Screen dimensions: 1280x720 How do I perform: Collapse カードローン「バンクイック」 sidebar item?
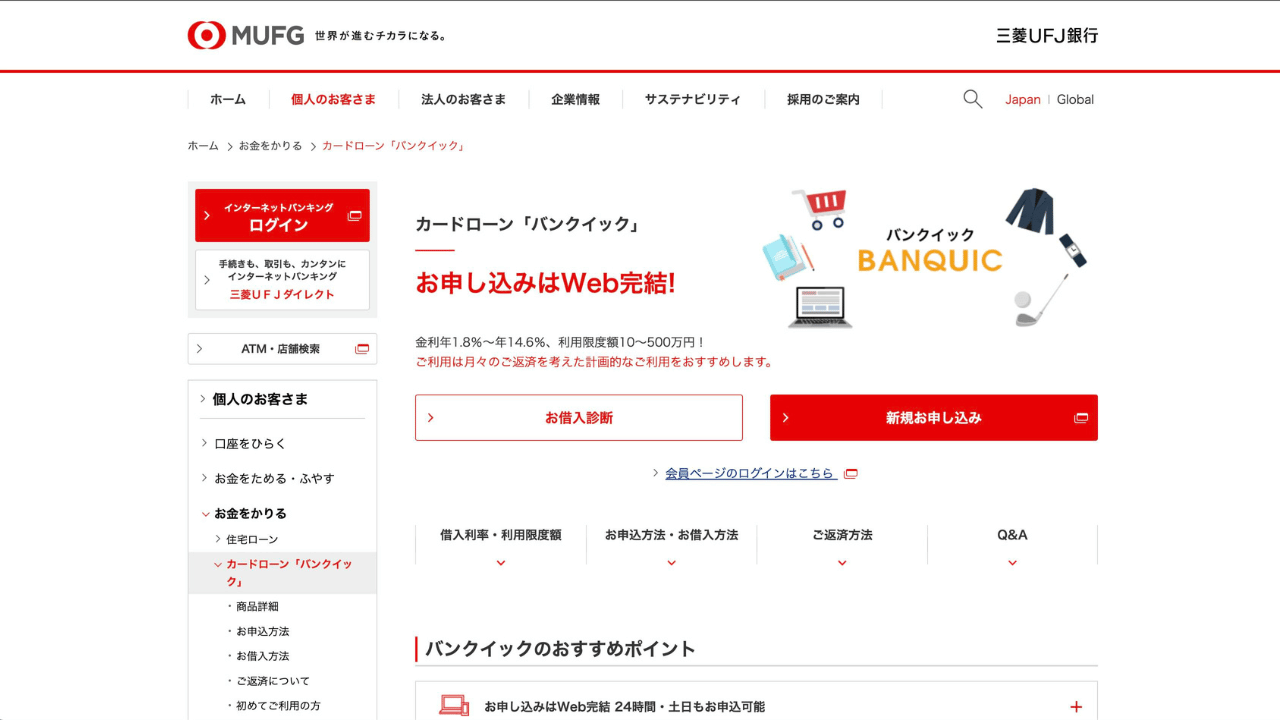(283, 573)
